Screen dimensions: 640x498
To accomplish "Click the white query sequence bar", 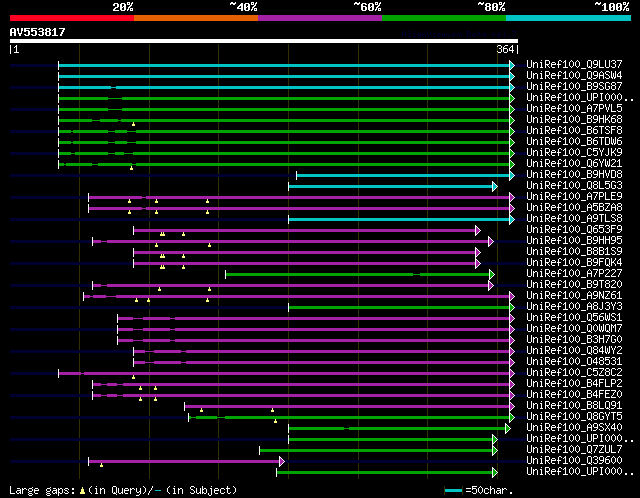I will (264, 41).
